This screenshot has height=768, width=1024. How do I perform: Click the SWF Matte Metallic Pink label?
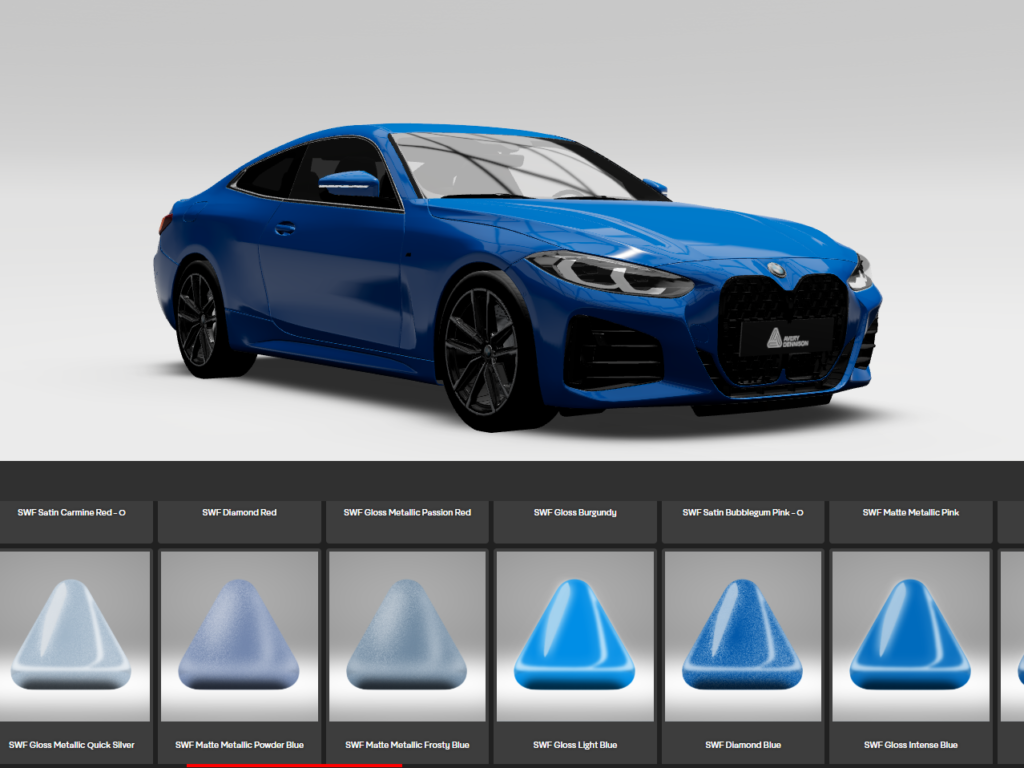point(910,513)
